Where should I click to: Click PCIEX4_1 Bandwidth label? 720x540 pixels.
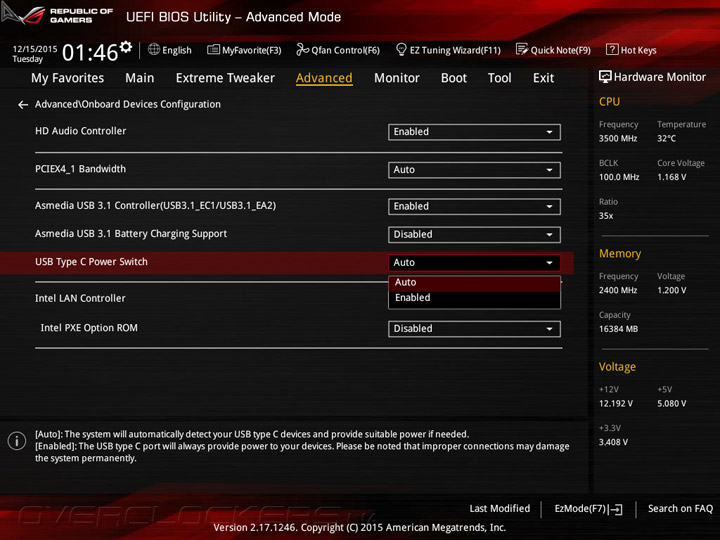coord(80,169)
